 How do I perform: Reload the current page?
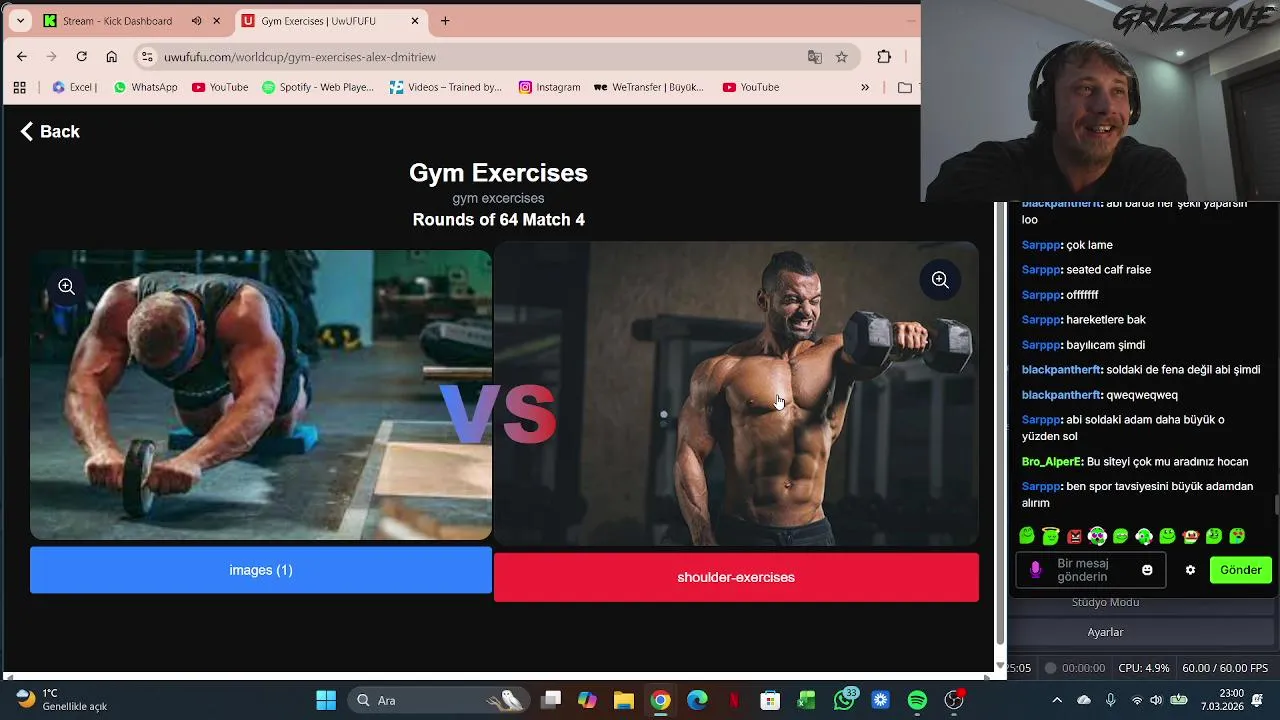[x=82, y=57]
